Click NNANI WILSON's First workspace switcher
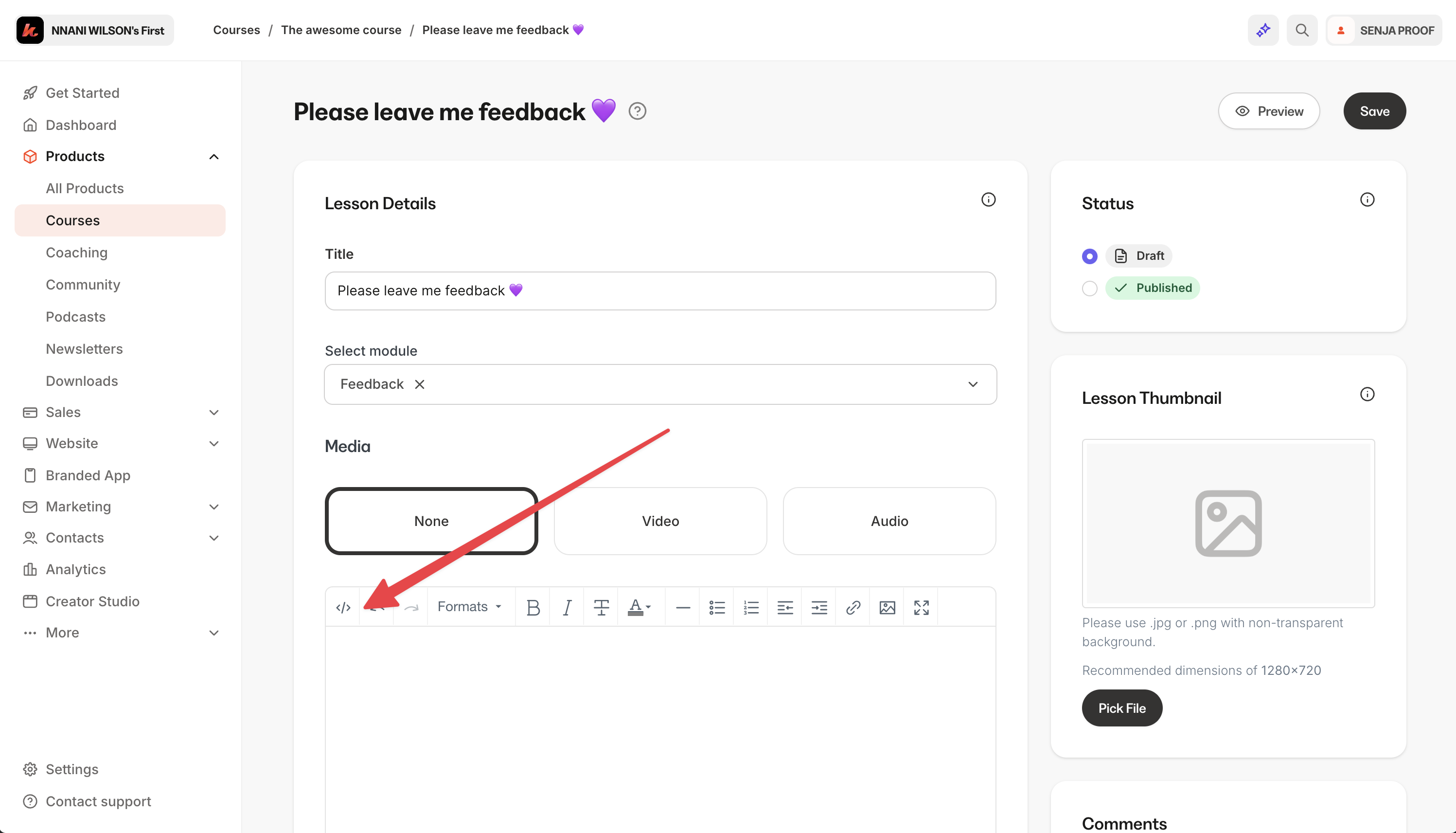The height and width of the screenshot is (833, 1456). pos(94,30)
